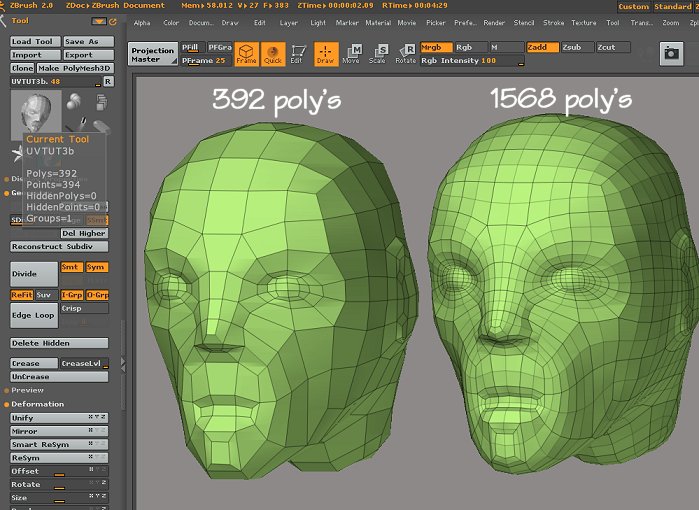Enable Mrgb paint mode
Image resolution: width=699 pixels, height=510 pixels.
point(436,47)
